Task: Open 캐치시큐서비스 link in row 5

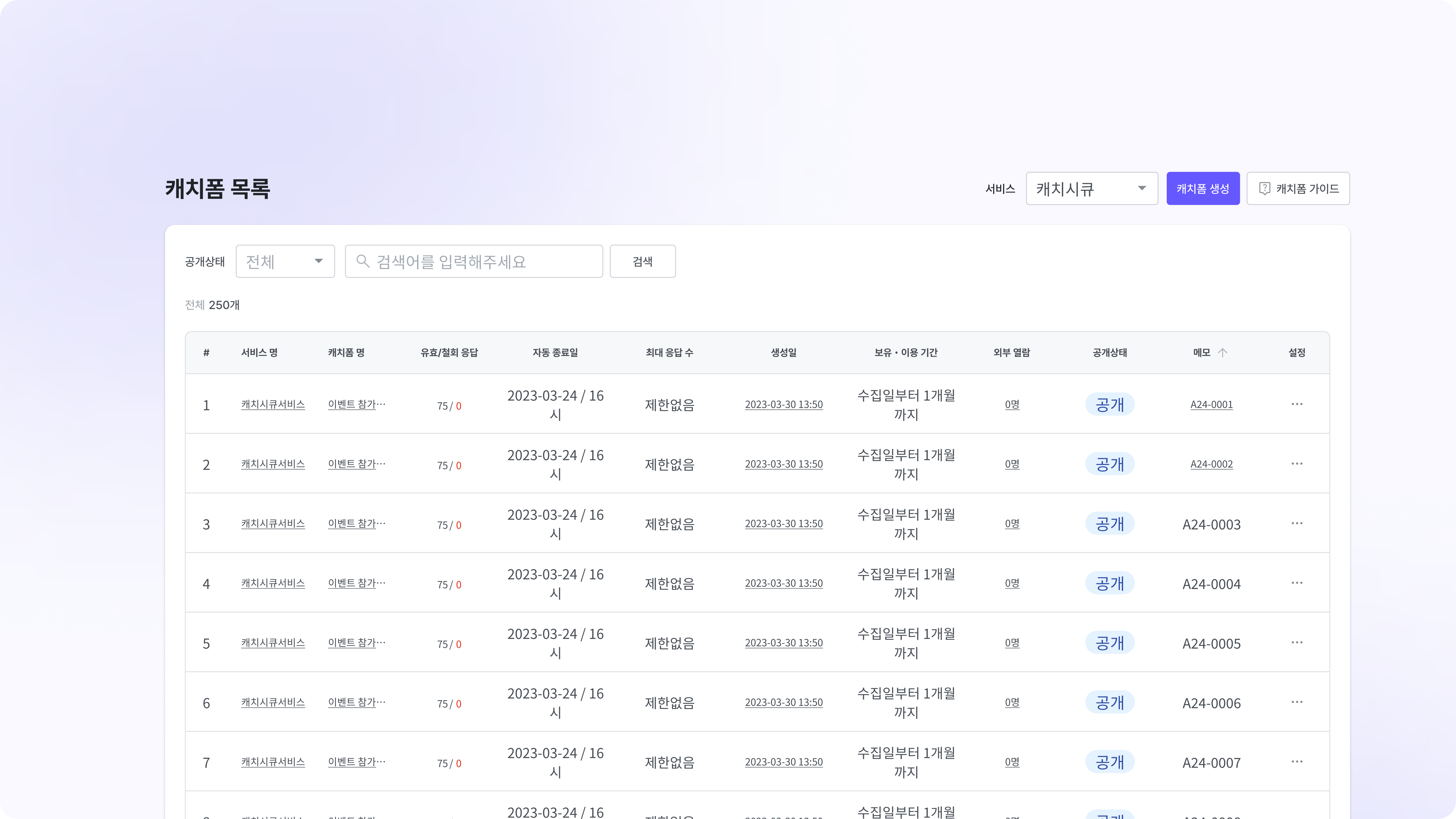Action: (273, 643)
